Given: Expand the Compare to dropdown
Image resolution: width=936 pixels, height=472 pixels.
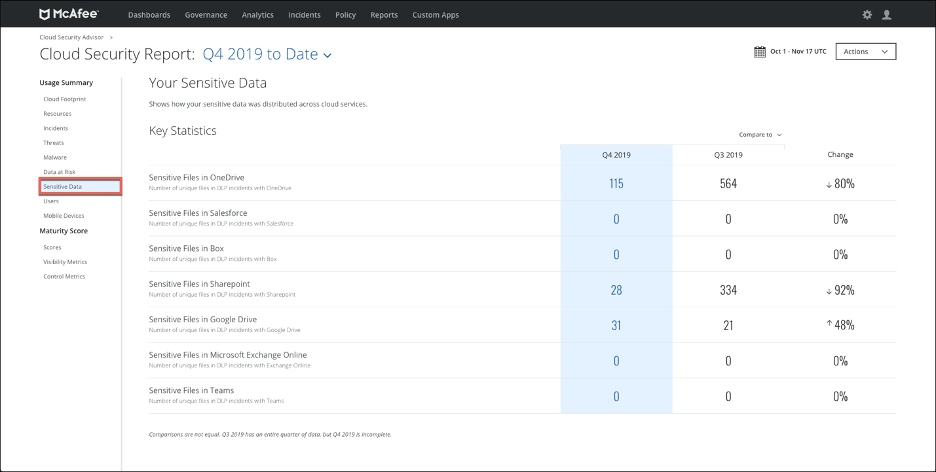Looking at the screenshot, I should (760, 135).
